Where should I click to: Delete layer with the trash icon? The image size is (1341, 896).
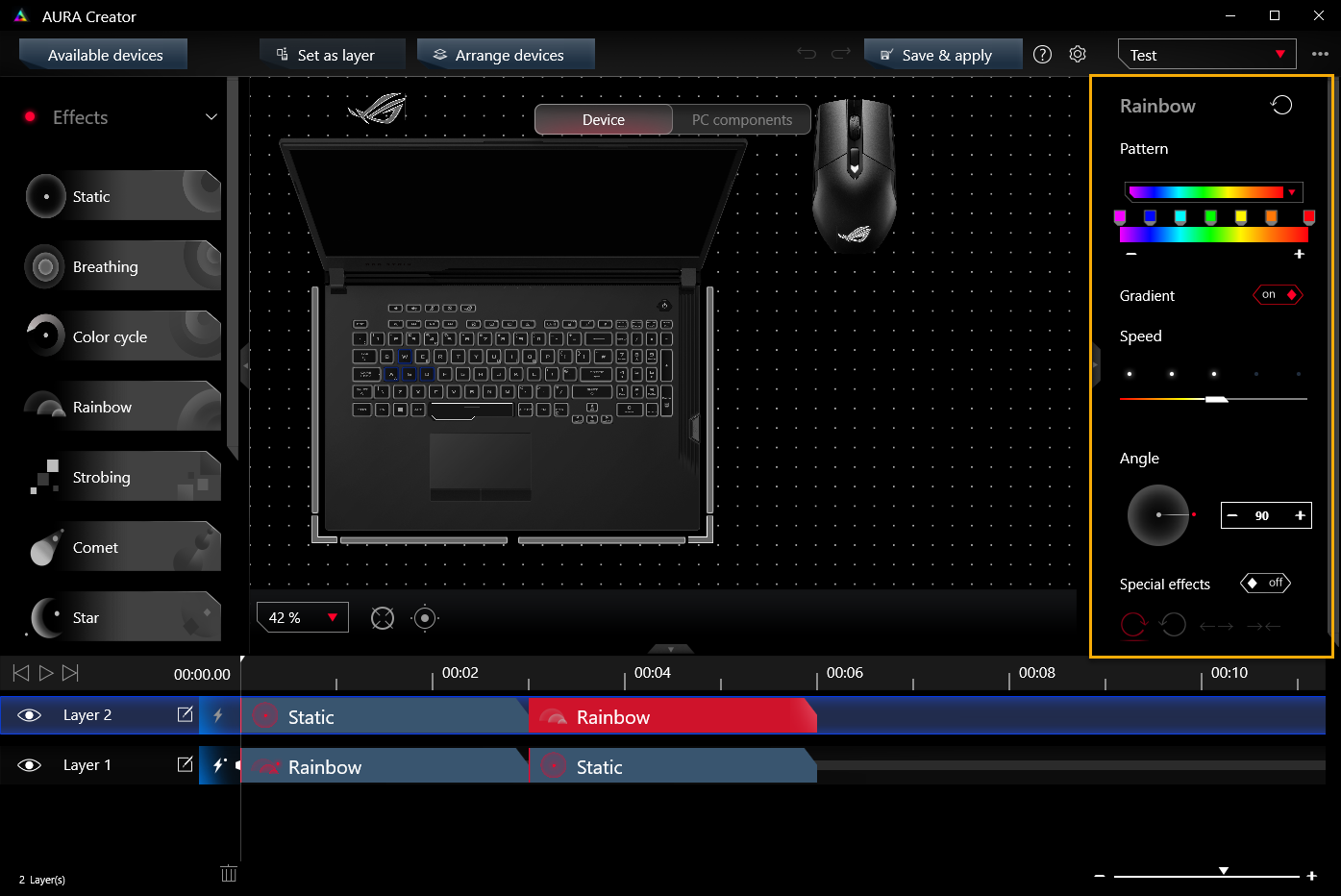pos(229,873)
